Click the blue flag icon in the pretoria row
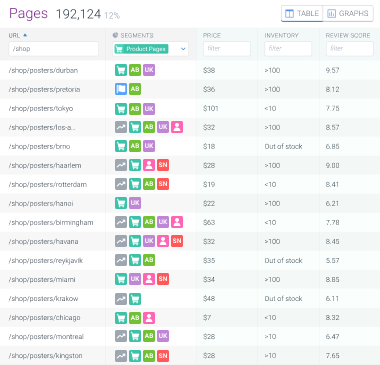This screenshot has height=365, width=380. click(121, 89)
